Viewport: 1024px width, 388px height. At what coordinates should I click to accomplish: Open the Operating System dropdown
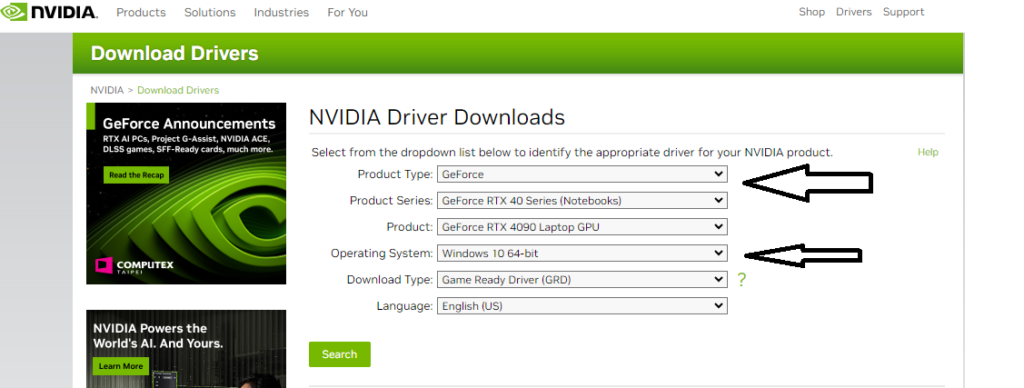[582, 253]
